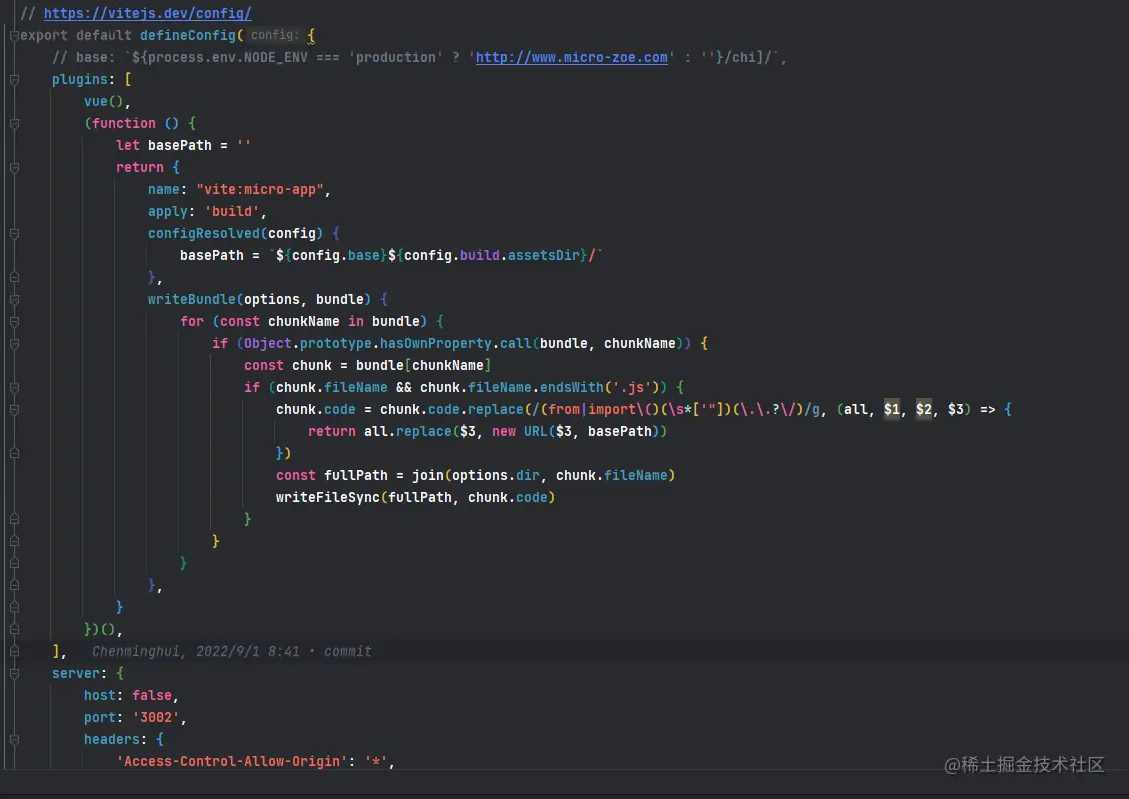Image resolution: width=1129 pixels, height=799 pixels.
Task: Click the Chenminghui 2022/9/1 commit blame annotation
Action: tap(232, 651)
